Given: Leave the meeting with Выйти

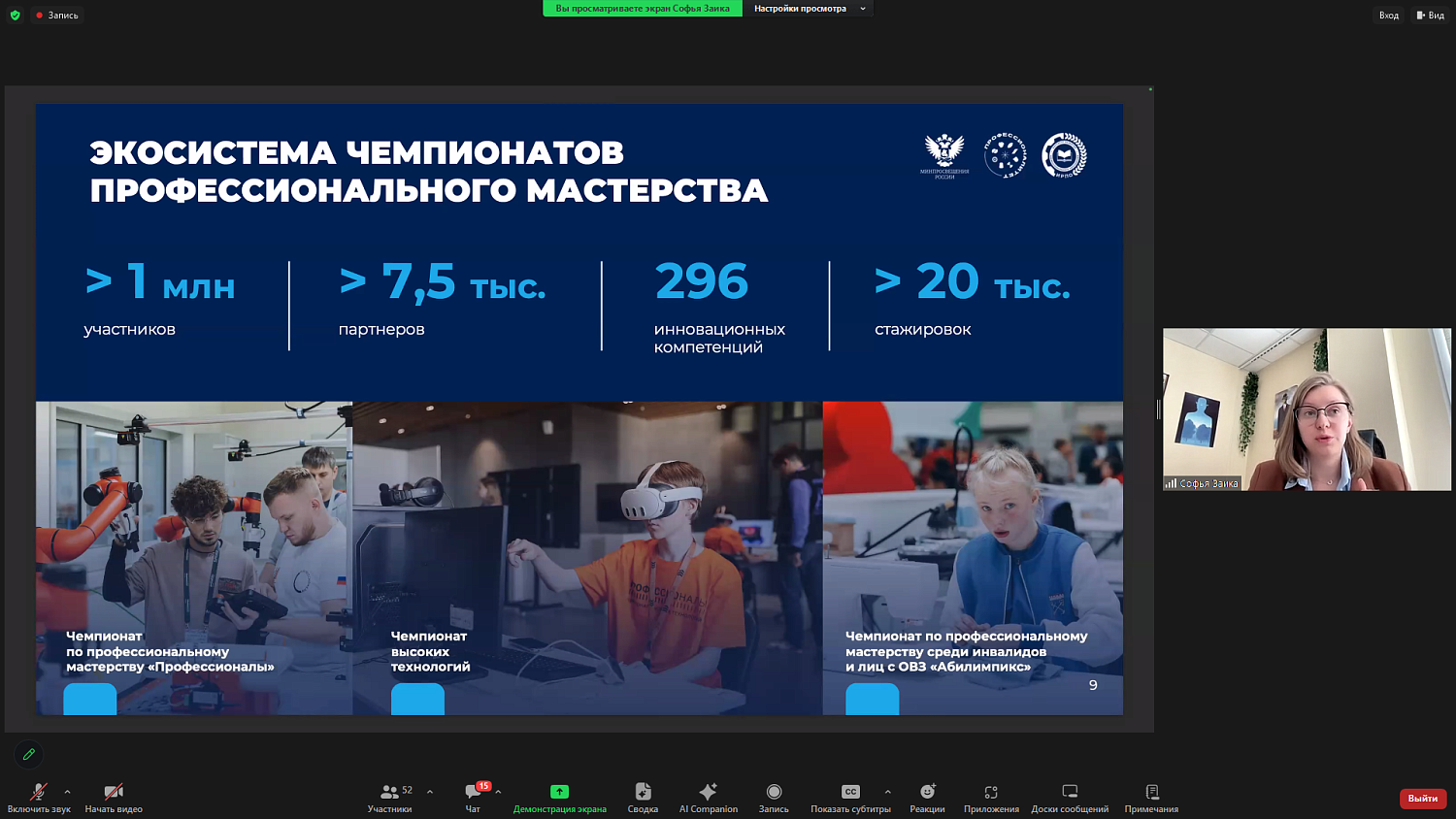Looking at the screenshot, I should (1421, 798).
